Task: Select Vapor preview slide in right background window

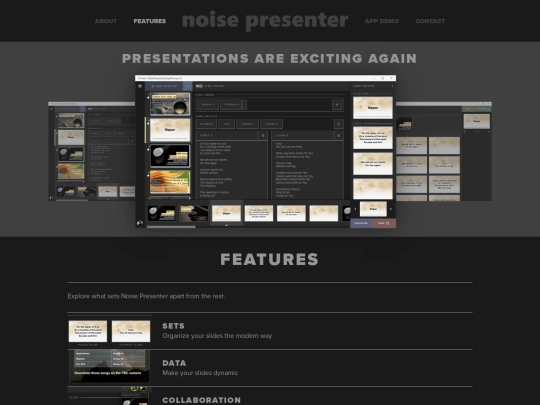Action: (x=477, y=121)
